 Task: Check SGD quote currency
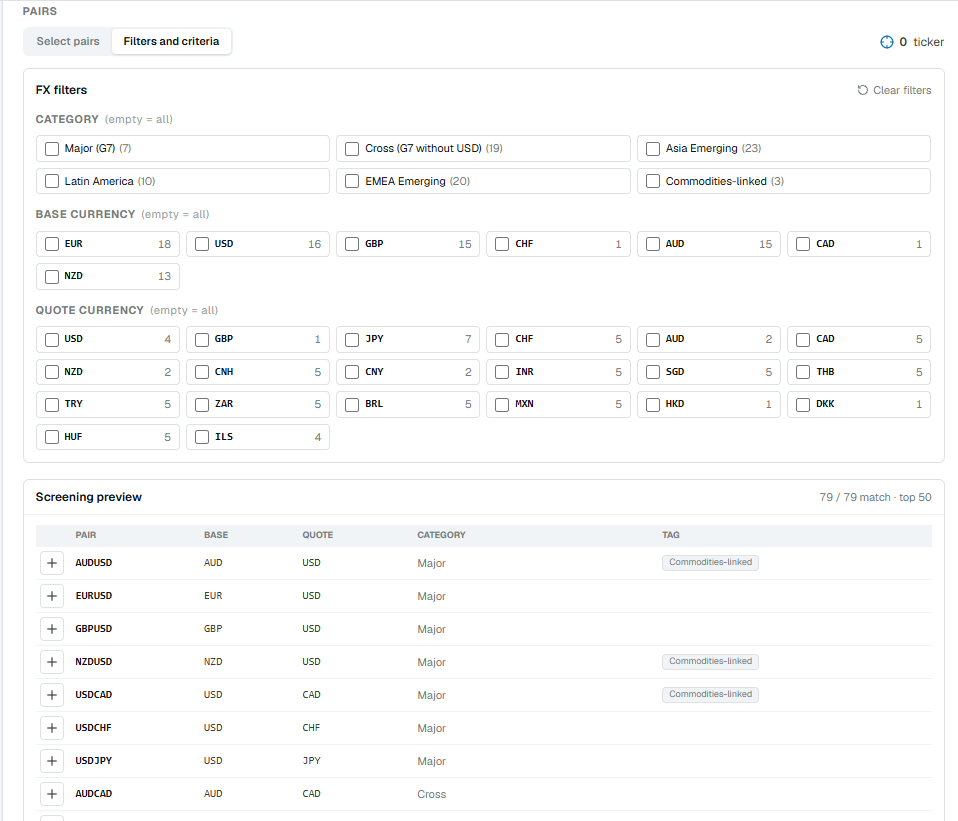coord(653,372)
